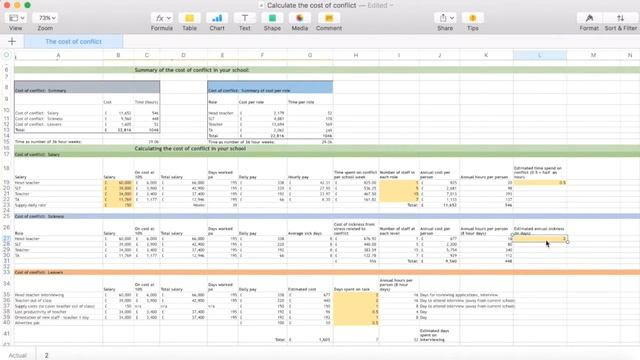Open the Shape picker
Image resolution: width=640 pixels, height=360 pixels.
coord(272,18)
